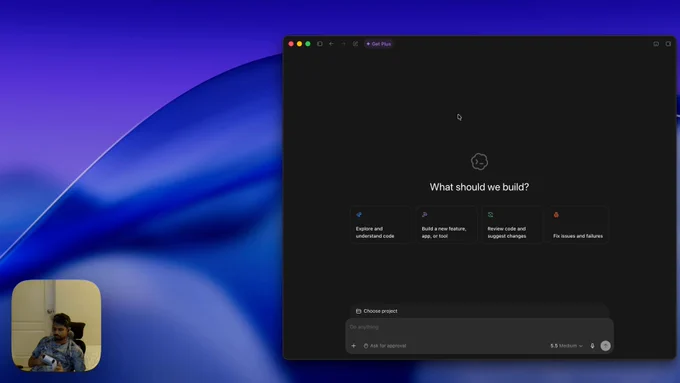Click the Codex logo above the heading
Screen dimensions: 680x383
[479, 161]
